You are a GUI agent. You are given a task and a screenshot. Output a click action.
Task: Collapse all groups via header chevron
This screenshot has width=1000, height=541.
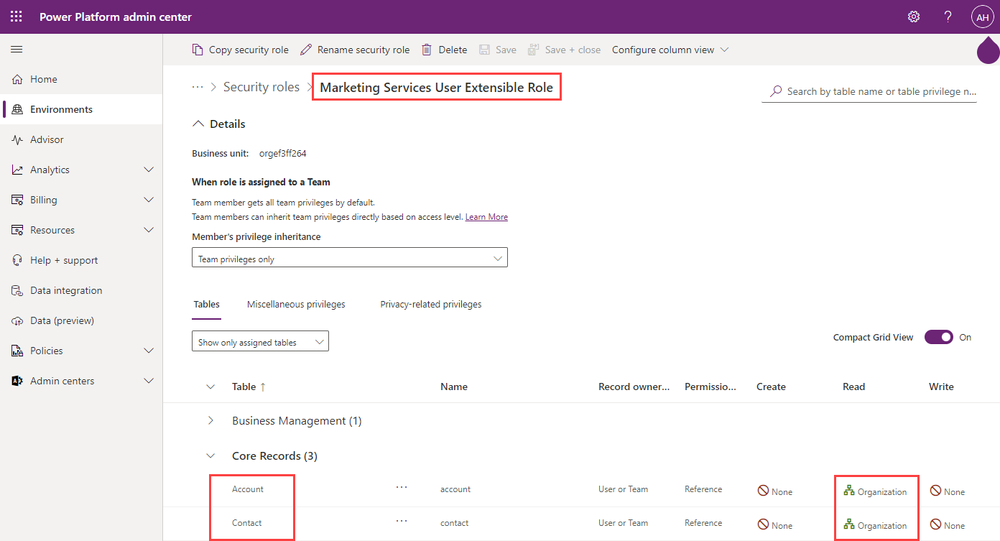point(210,387)
